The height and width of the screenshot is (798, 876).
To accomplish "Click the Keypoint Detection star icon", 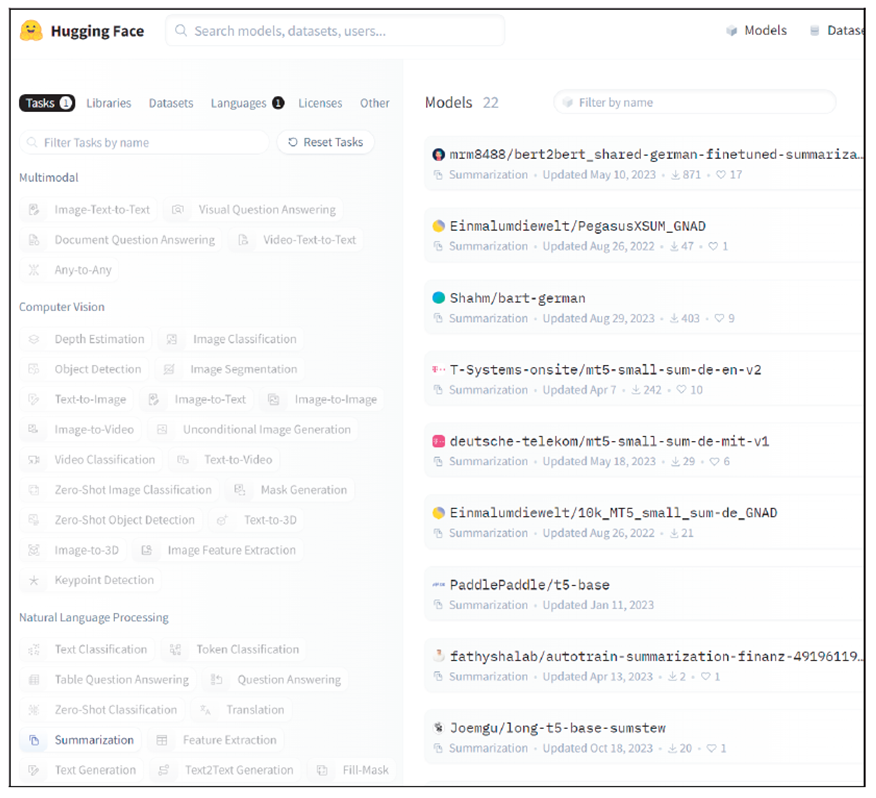I will coord(34,581).
